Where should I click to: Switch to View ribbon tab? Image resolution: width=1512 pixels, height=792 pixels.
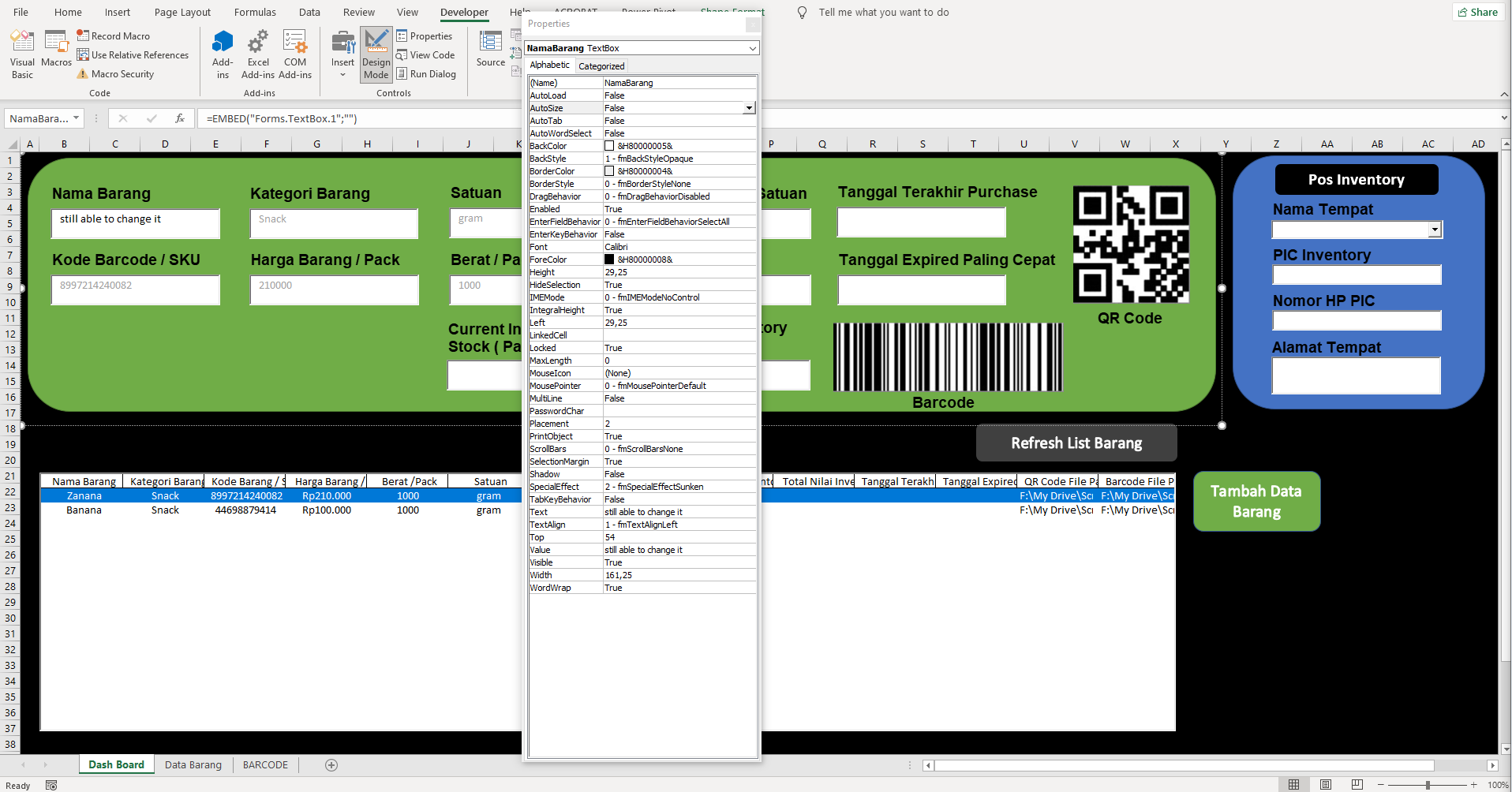407,12
